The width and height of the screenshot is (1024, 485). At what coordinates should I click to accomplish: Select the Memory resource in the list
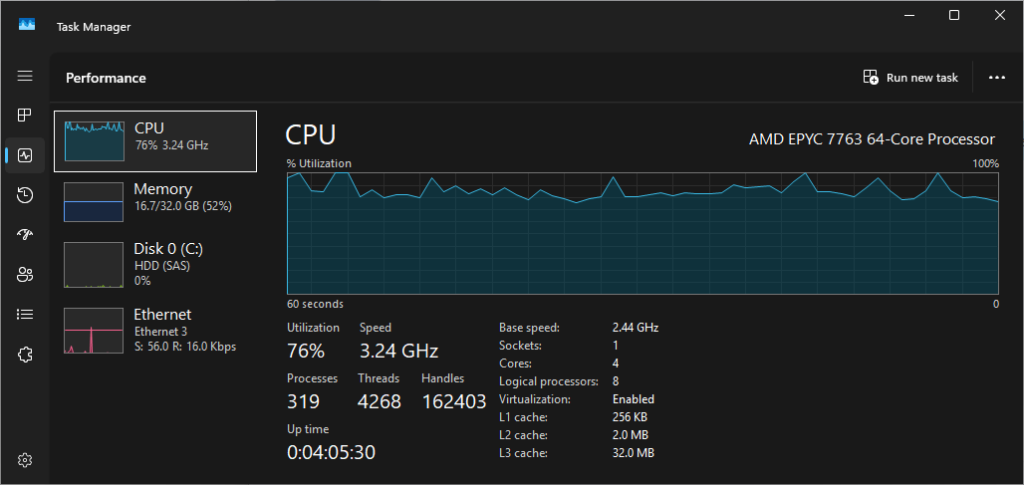155,202
